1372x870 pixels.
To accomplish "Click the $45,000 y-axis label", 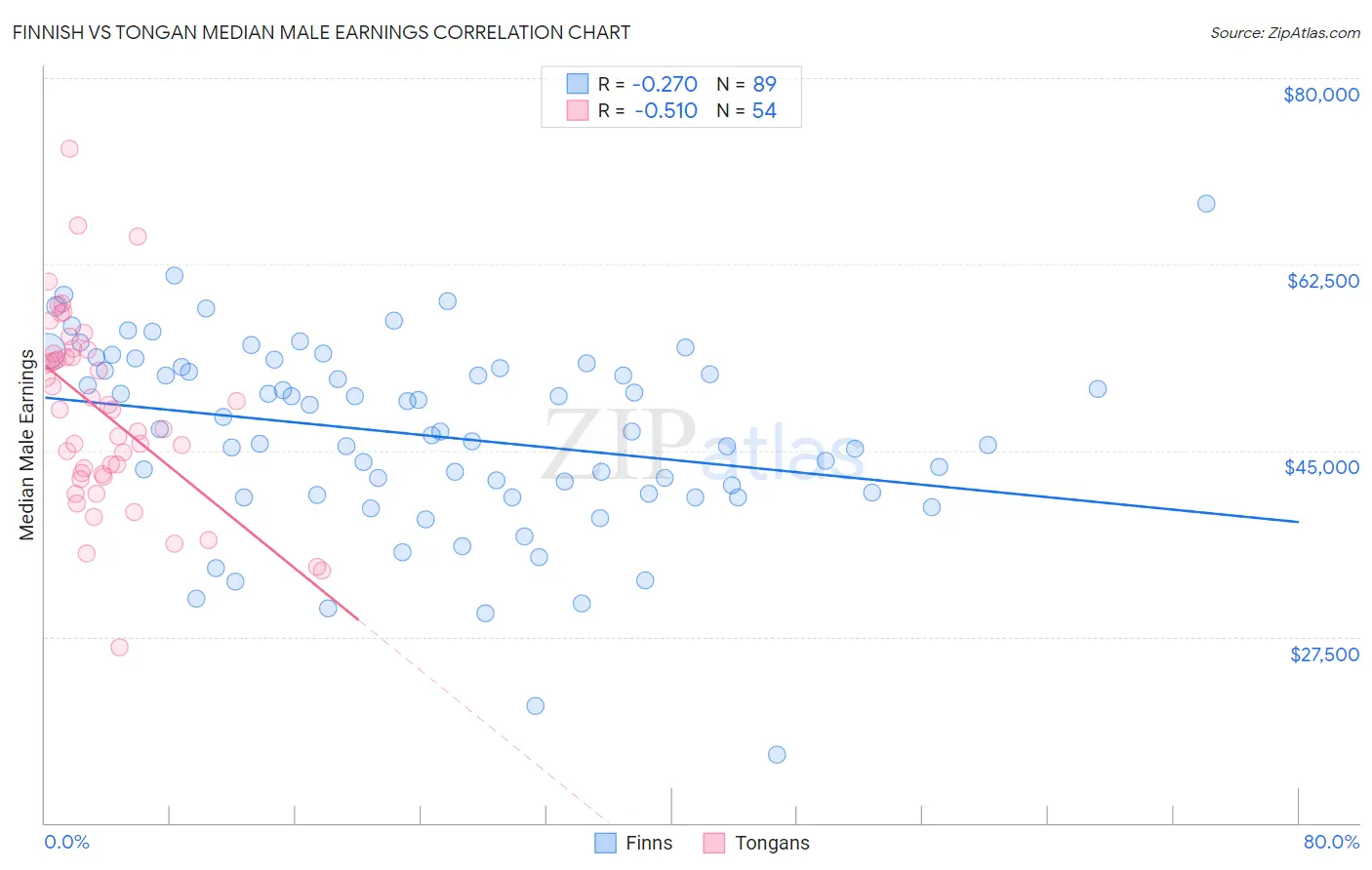I will [1322, 467].
